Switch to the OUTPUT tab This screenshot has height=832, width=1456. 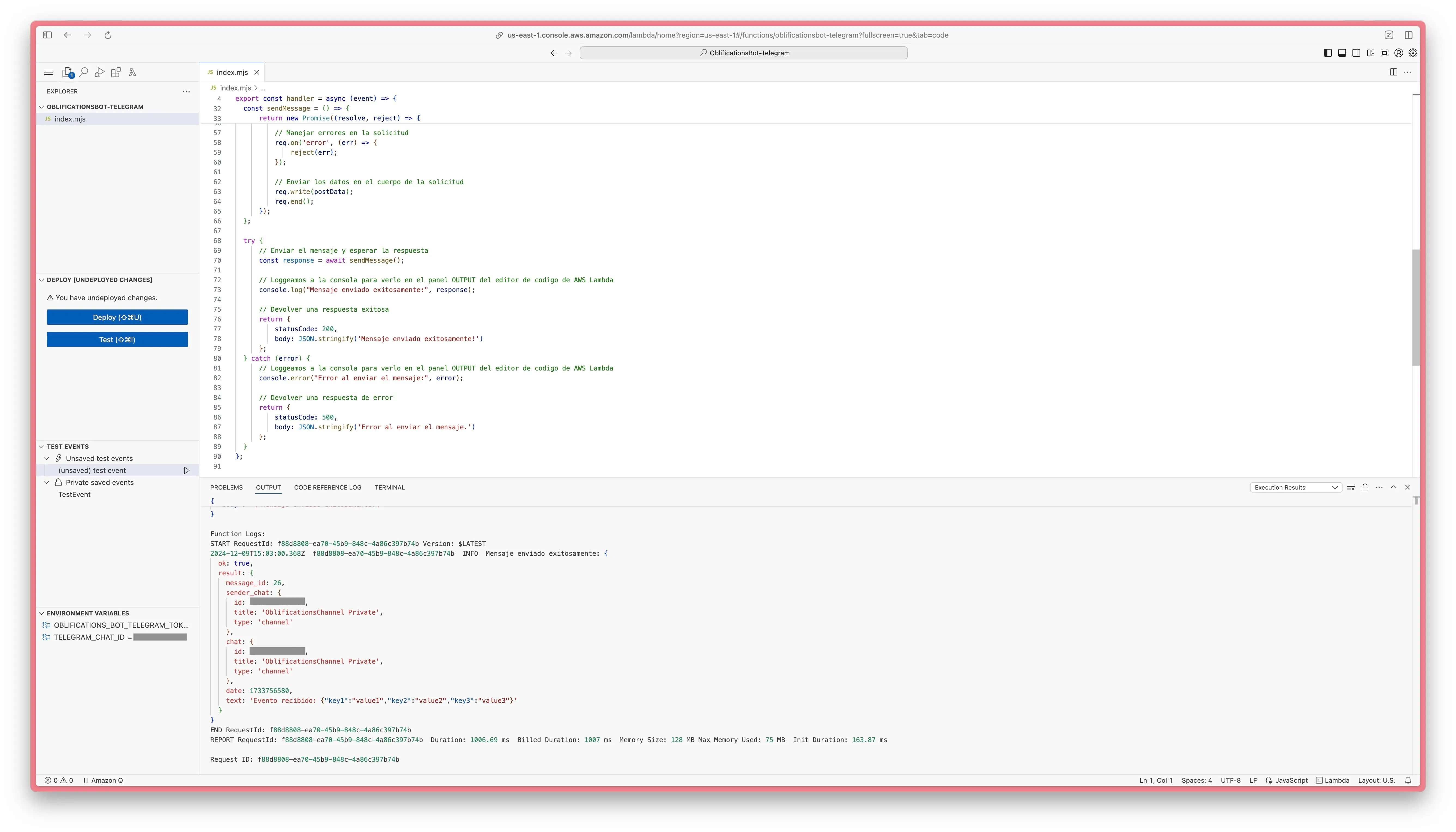(269, 487)
